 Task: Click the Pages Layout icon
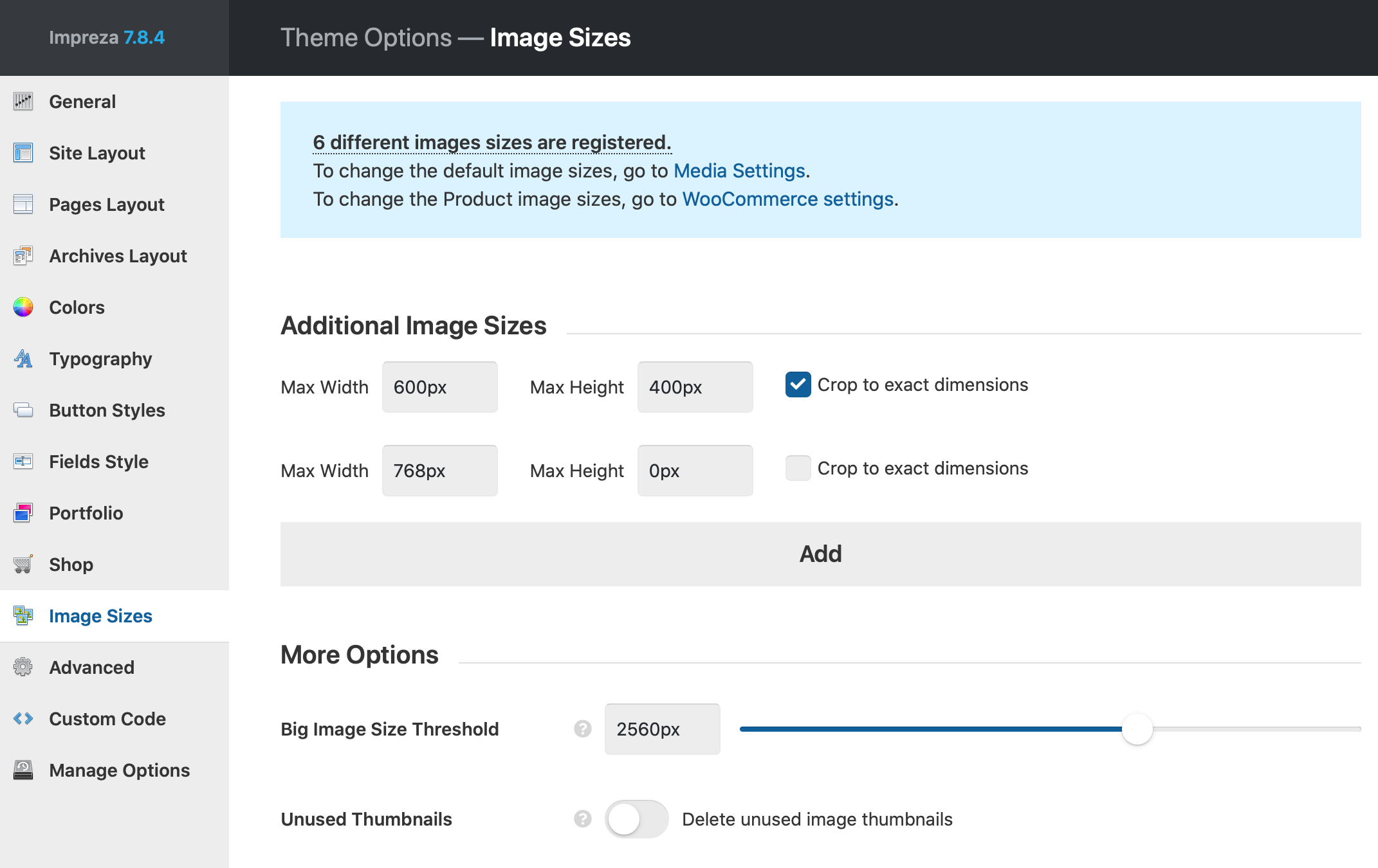23,204
